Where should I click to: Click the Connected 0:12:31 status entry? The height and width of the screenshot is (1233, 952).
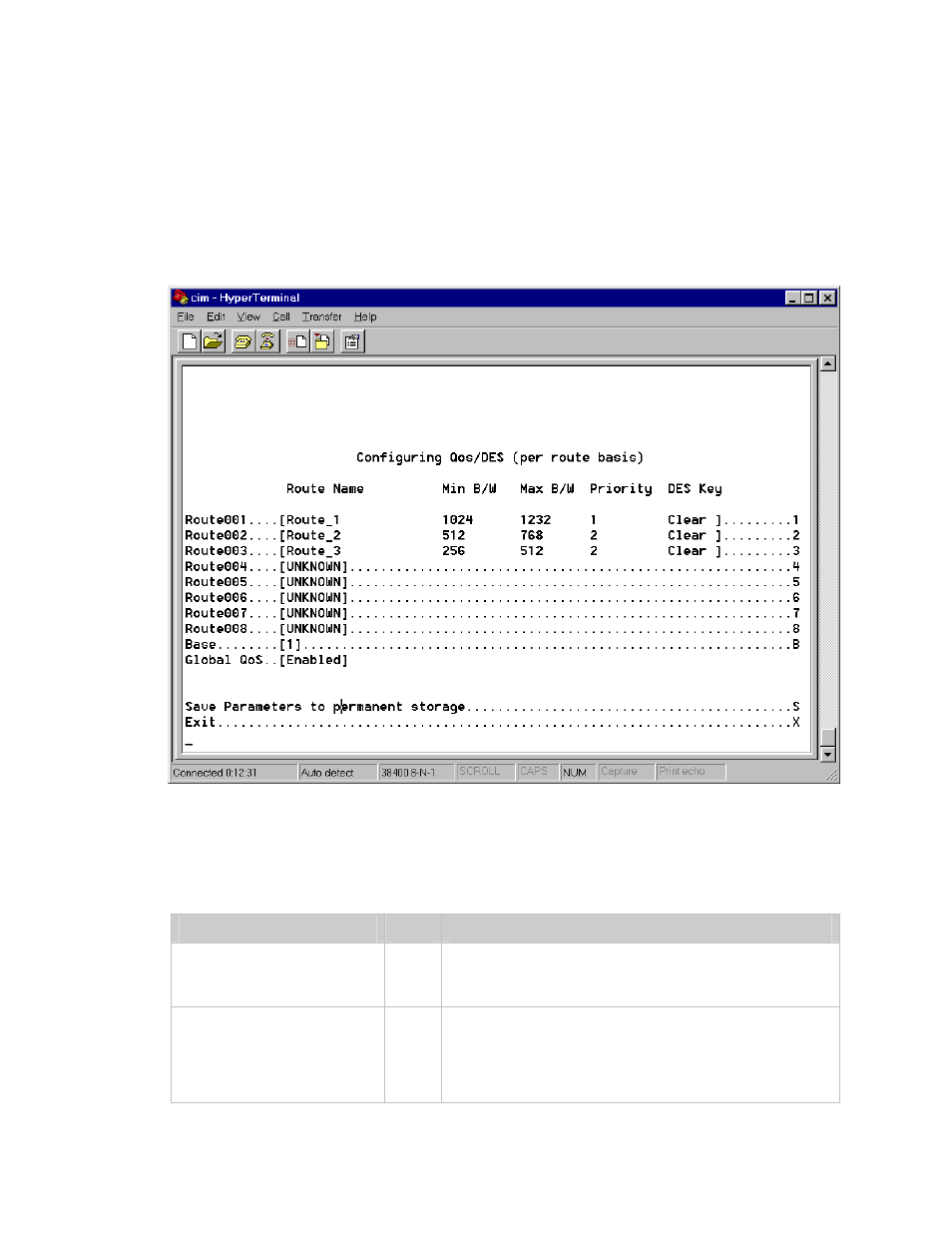click(234, 773)
